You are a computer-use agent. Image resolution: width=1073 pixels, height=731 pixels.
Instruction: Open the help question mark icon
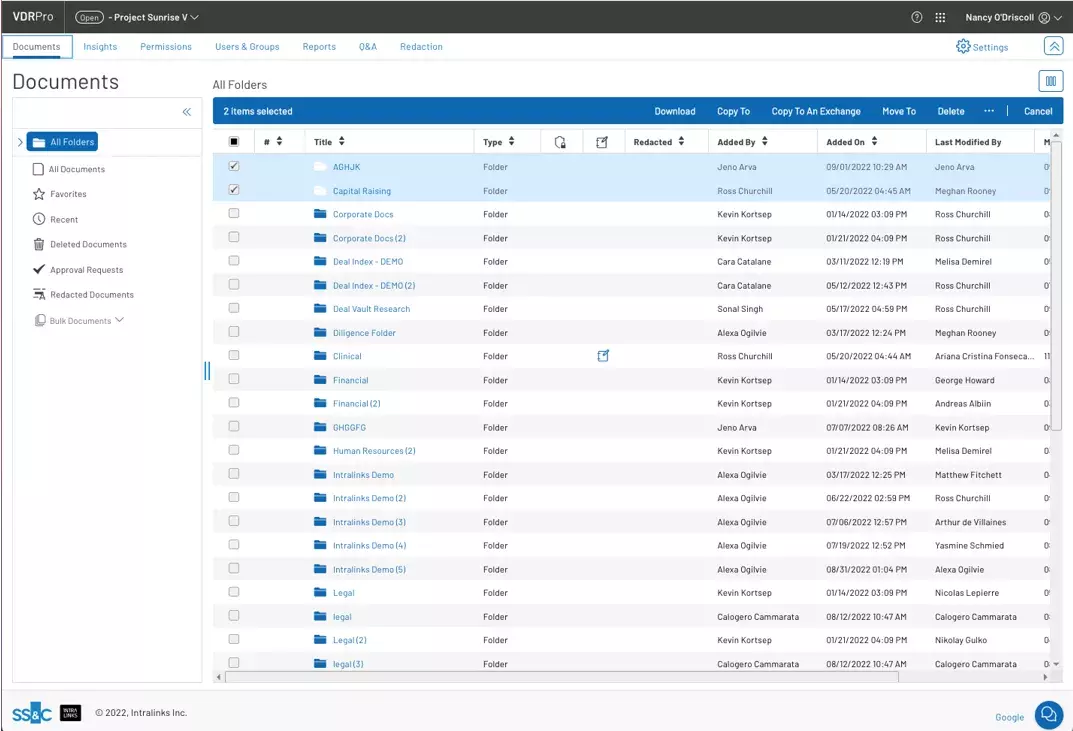tap(917, 17)
